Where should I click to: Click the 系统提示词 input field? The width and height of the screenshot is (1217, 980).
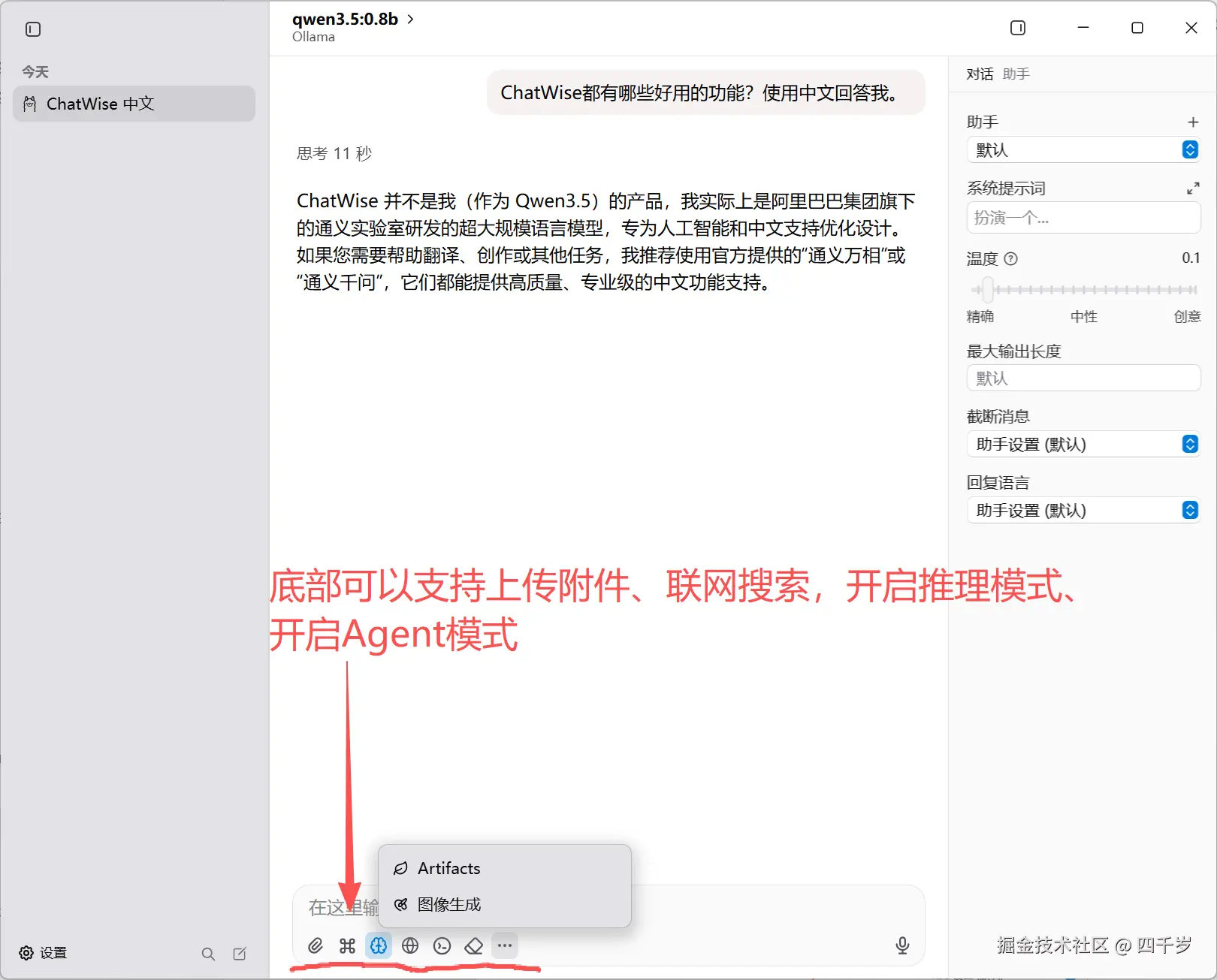(1083, 218)
